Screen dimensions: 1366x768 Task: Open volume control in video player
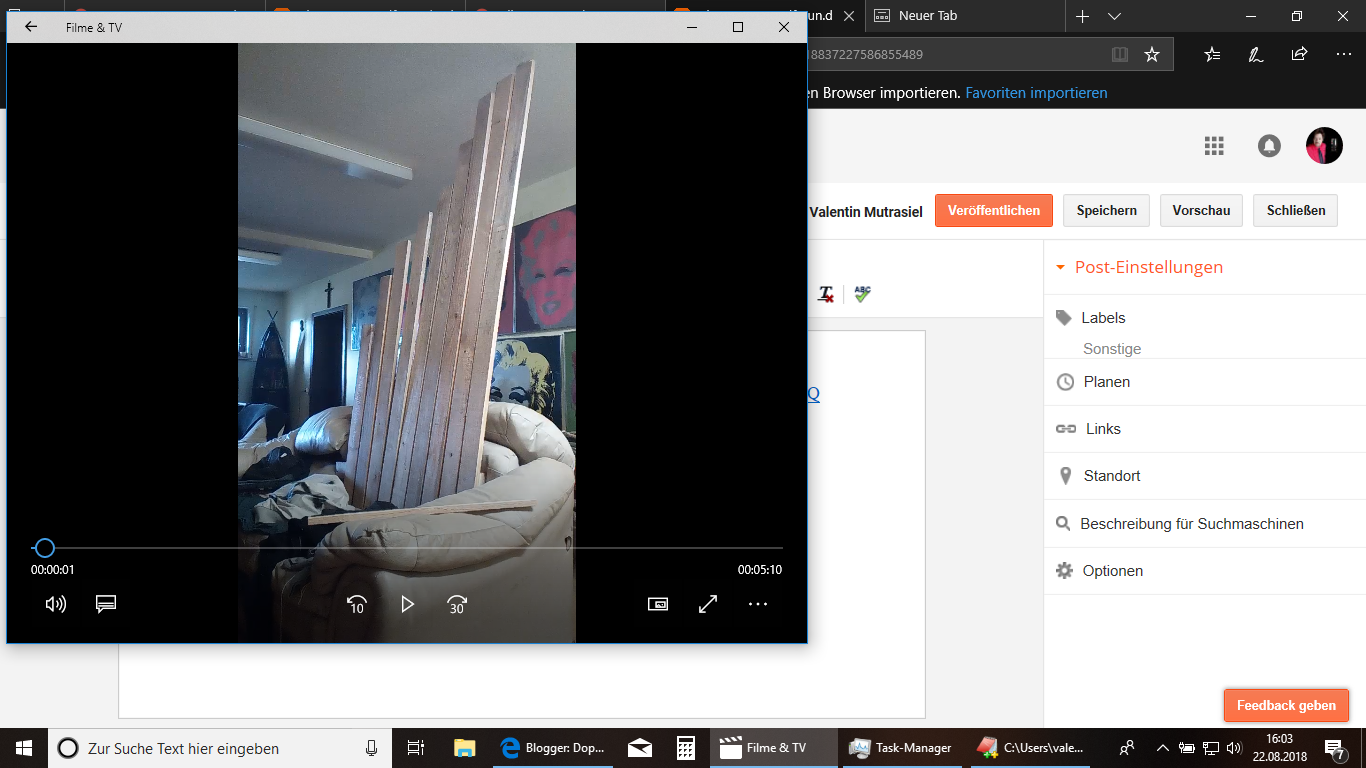pos(56,604)
